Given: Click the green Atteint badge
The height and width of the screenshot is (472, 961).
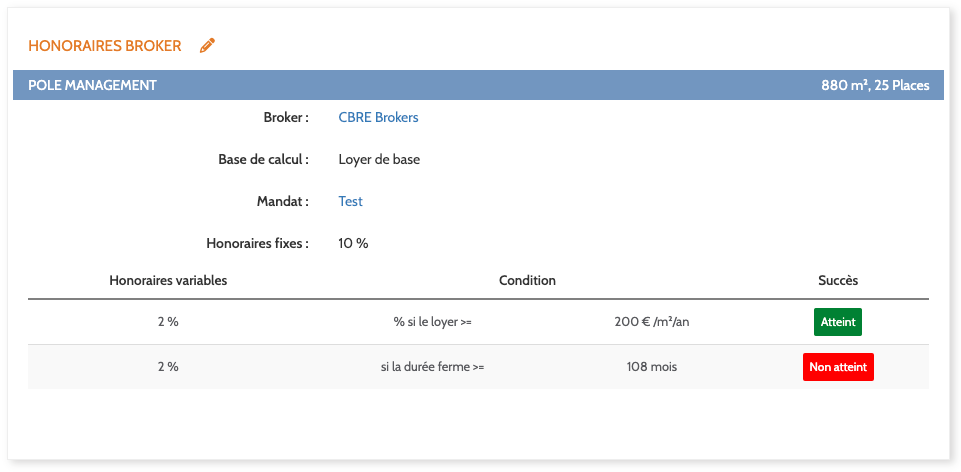Looking at the screenshot, I should tap(837, 323).
